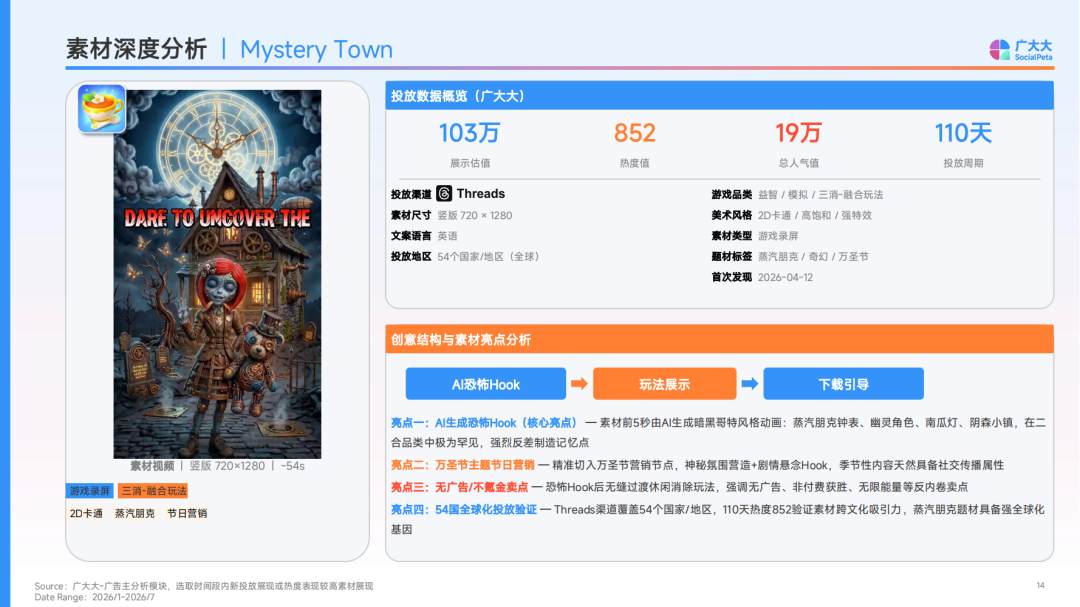Click the 下载引导 step button
The height and width of the screenshot is (607, 1080).
click(843, 384)
